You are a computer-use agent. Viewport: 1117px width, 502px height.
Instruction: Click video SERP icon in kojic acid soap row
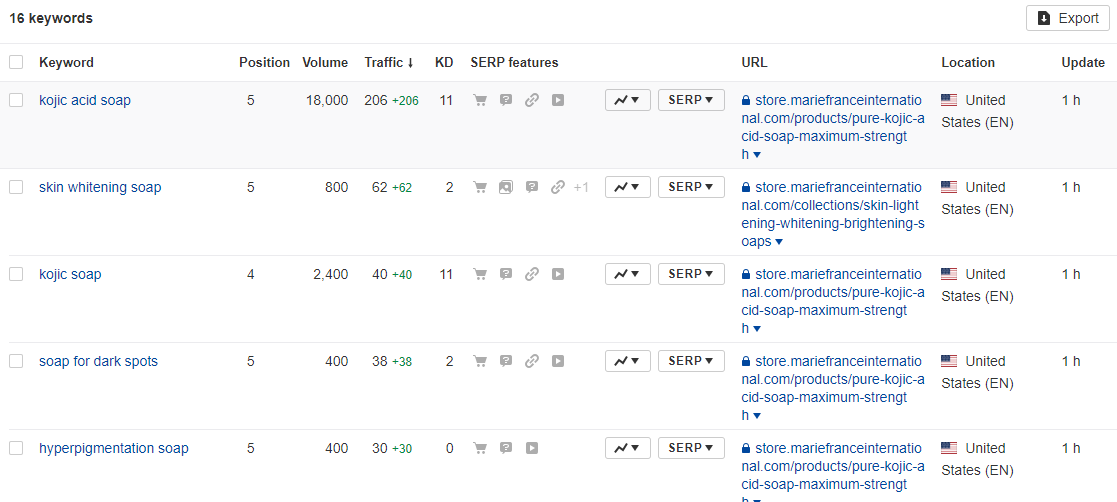(558, 100)
